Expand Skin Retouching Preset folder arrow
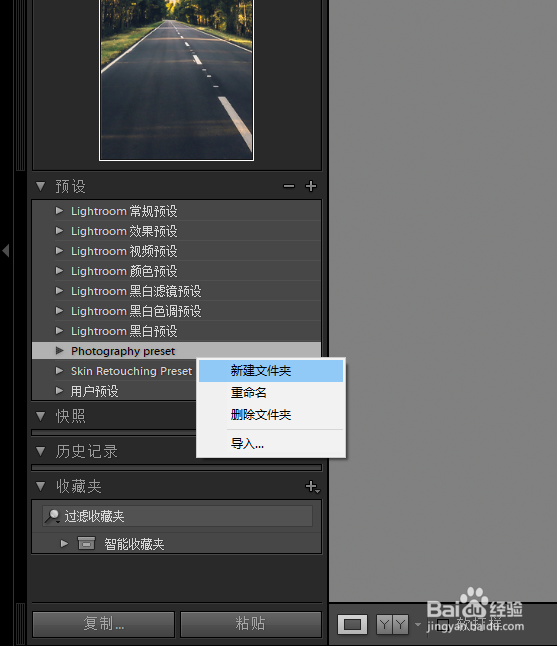 59,370
